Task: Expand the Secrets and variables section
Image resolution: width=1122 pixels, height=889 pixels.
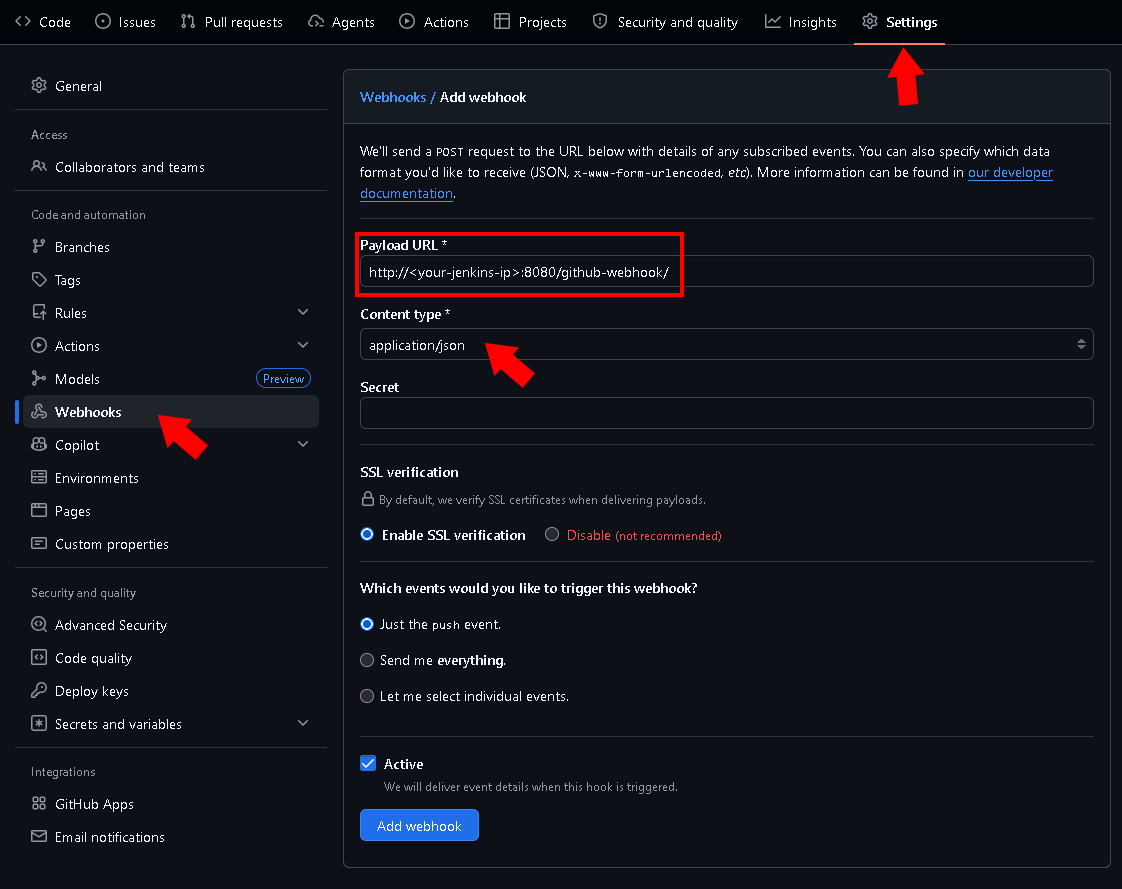Action: (x=303, y=724)
